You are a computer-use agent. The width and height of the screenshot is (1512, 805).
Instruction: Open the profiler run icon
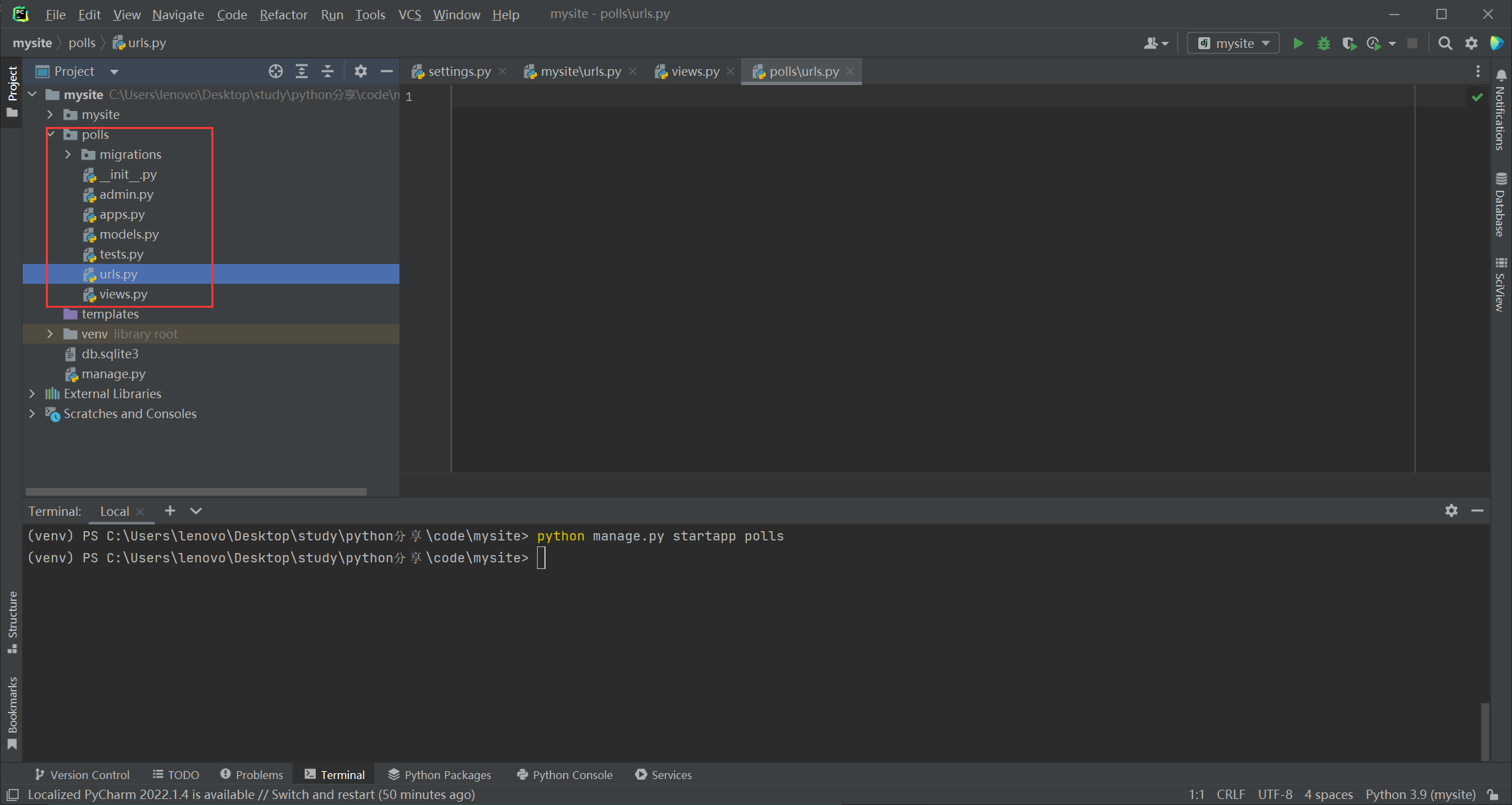(1374, 43)
